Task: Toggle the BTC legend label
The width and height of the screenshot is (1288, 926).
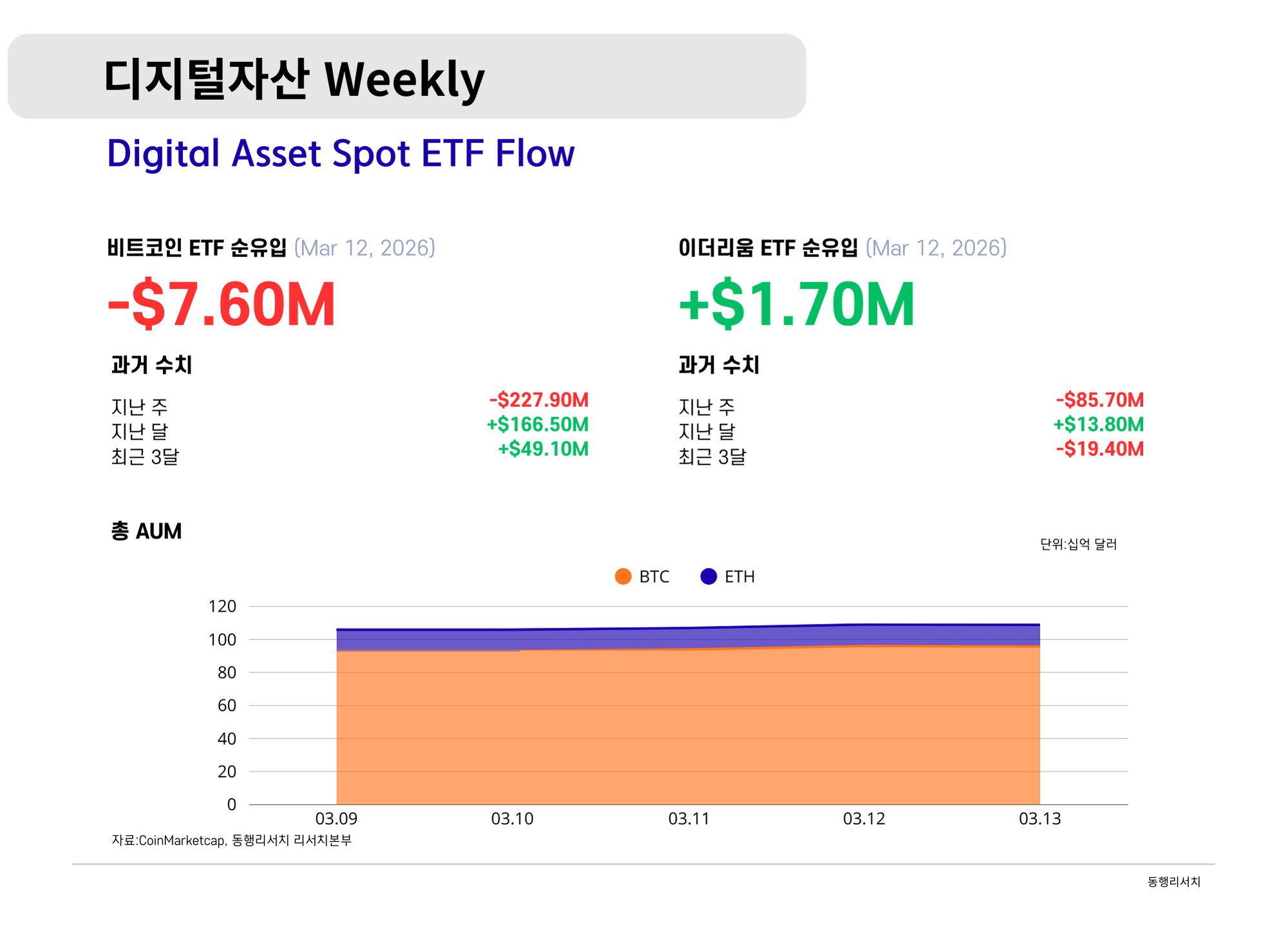Action: tap(654, 576)
